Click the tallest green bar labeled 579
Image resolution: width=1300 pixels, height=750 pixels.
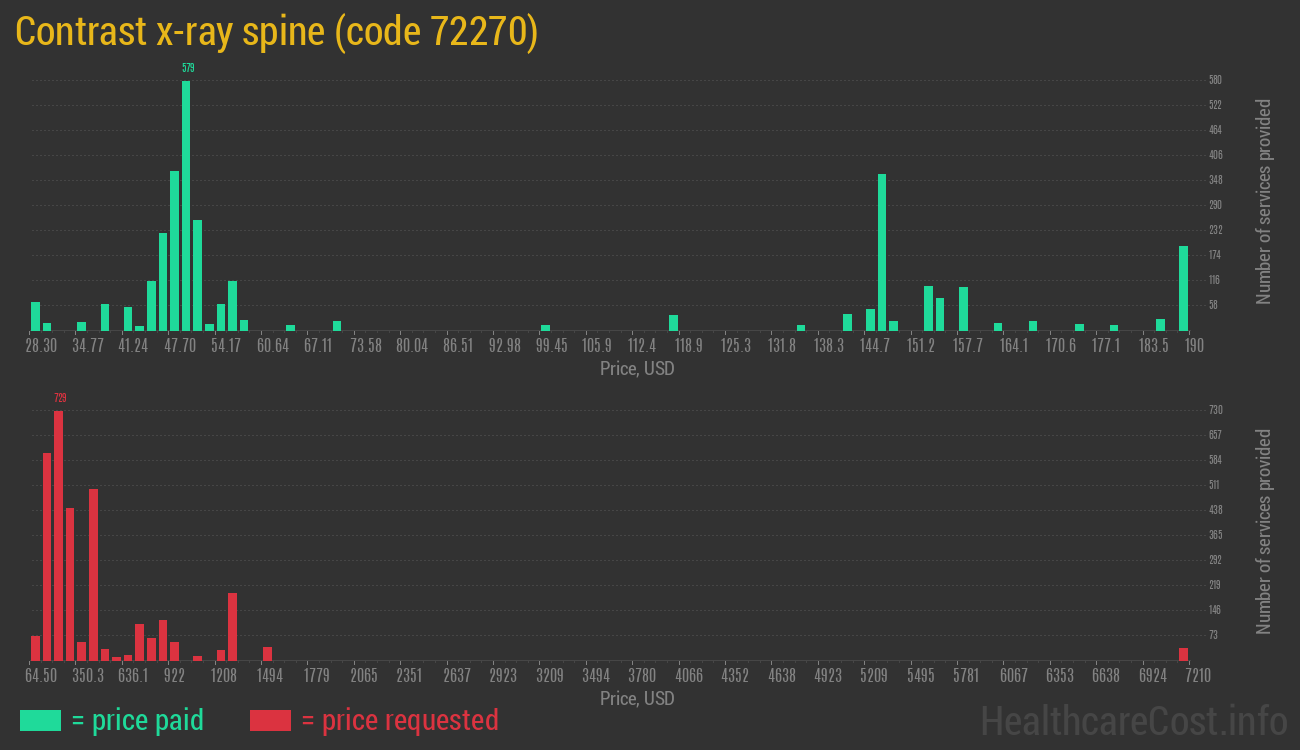click(186, 205)
